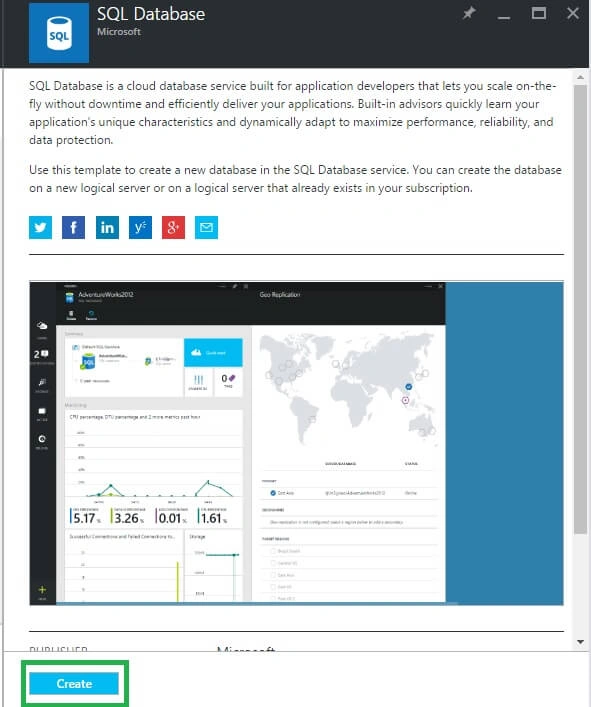The height and width of the screenshot is (707, 591).
Task: Open the dashboard preview screenshot
Action: point(297,443)
